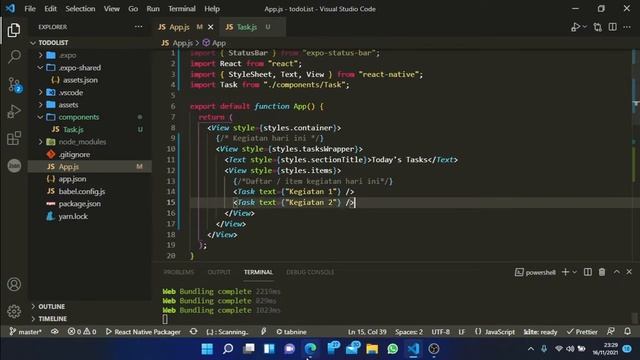
Task: Maximize the terminal panel size
Action: pyautogui.click(x=616, y=272)
